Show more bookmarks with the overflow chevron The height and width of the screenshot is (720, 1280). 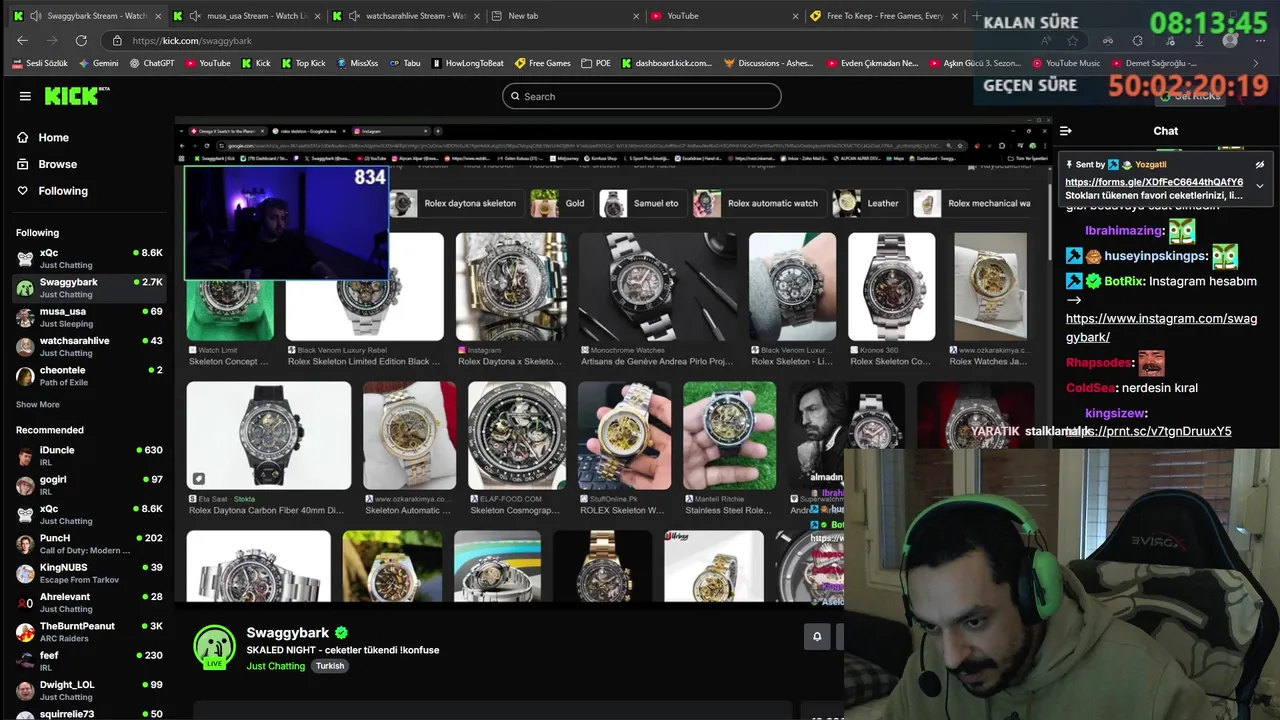1256,63
